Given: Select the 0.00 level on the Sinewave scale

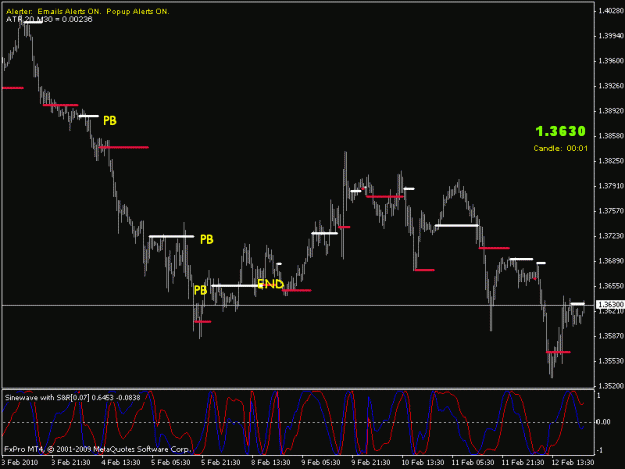Looking at the screenshot, I should (604, 422).
